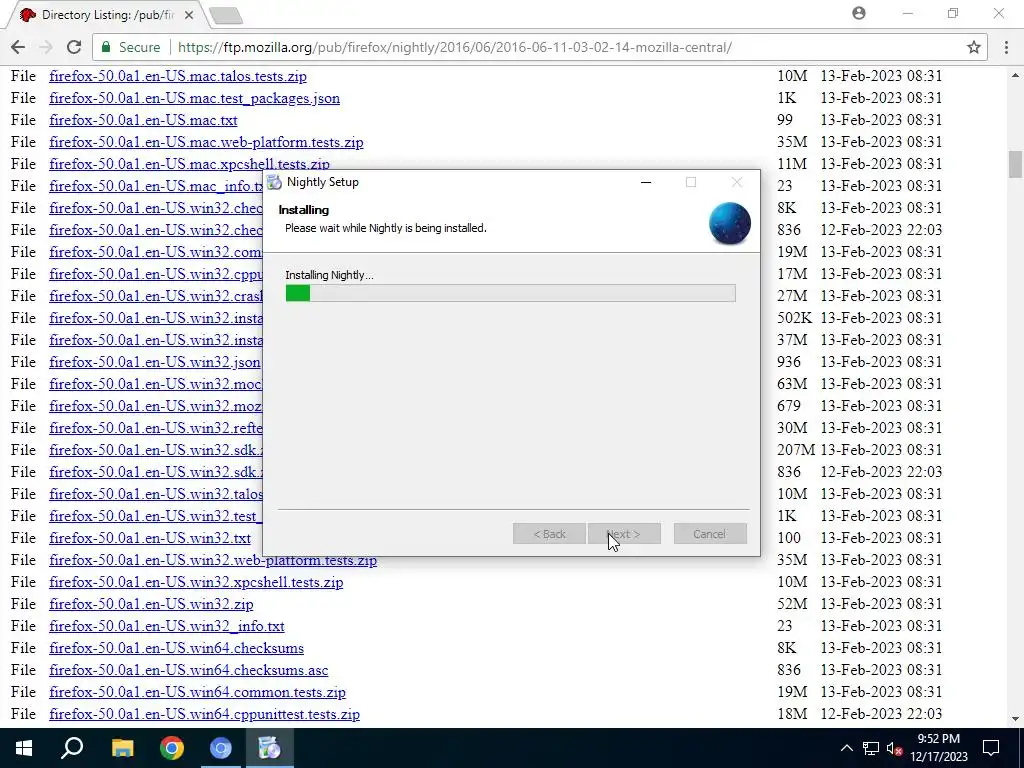This screenshot has width=1024, height=768.
Task: Click the Chrome forward arrow
Action: point(46,47)
